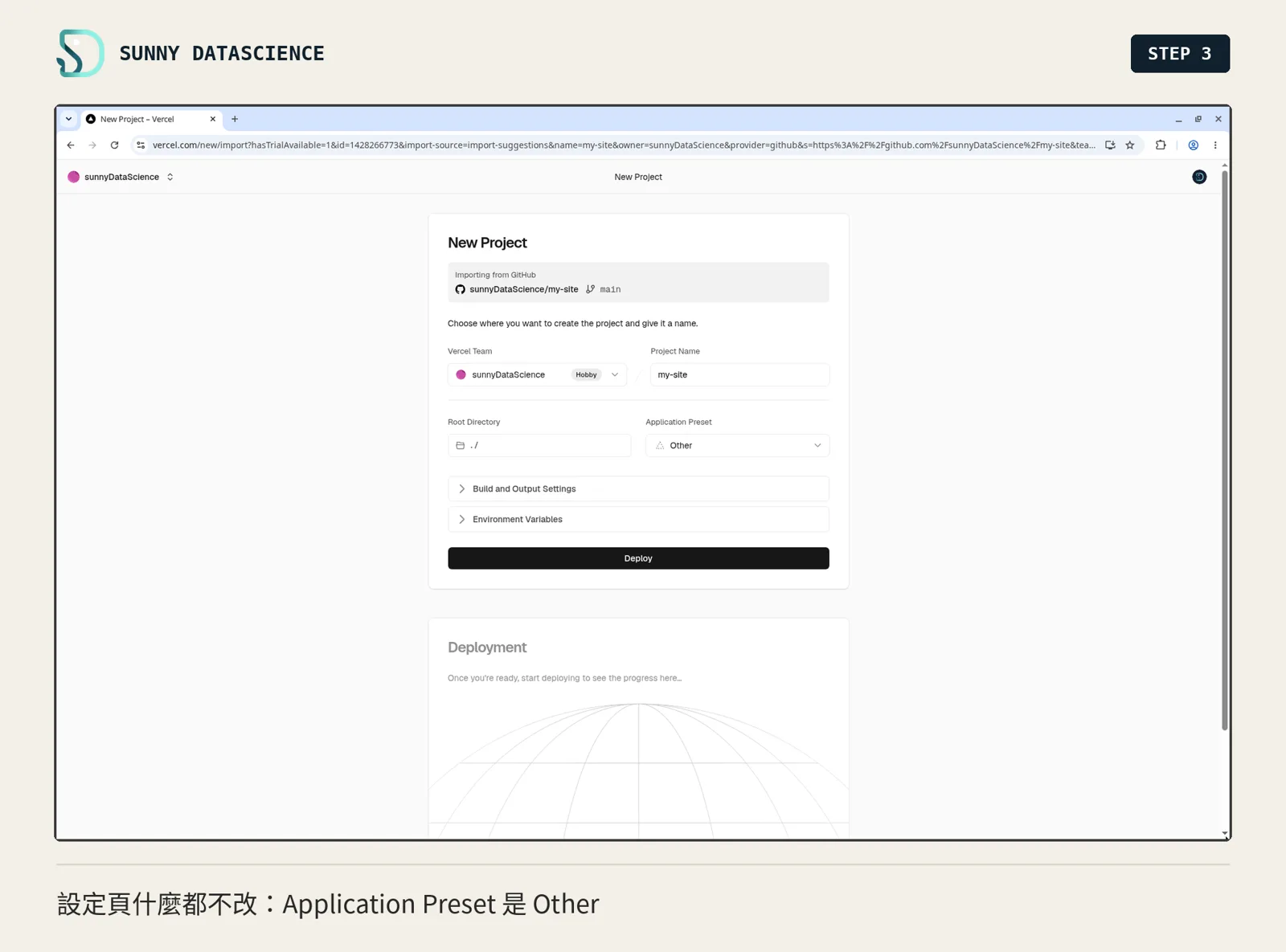This screenshot has width=1286, height=952.
Task: Open site information icon in address bar
Action: click(141, 145)
